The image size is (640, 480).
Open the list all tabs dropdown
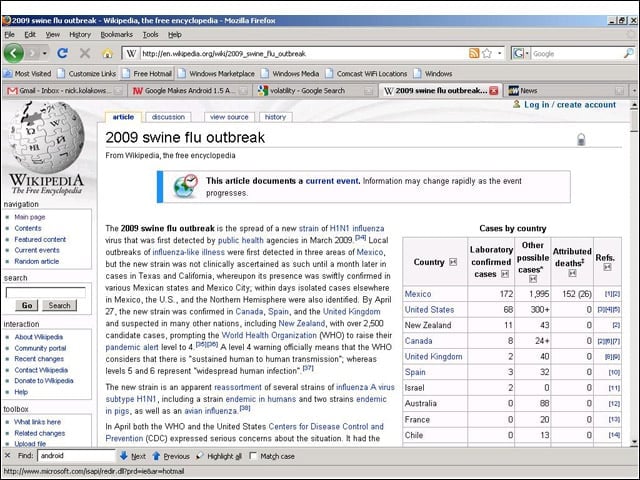[634, 91]
